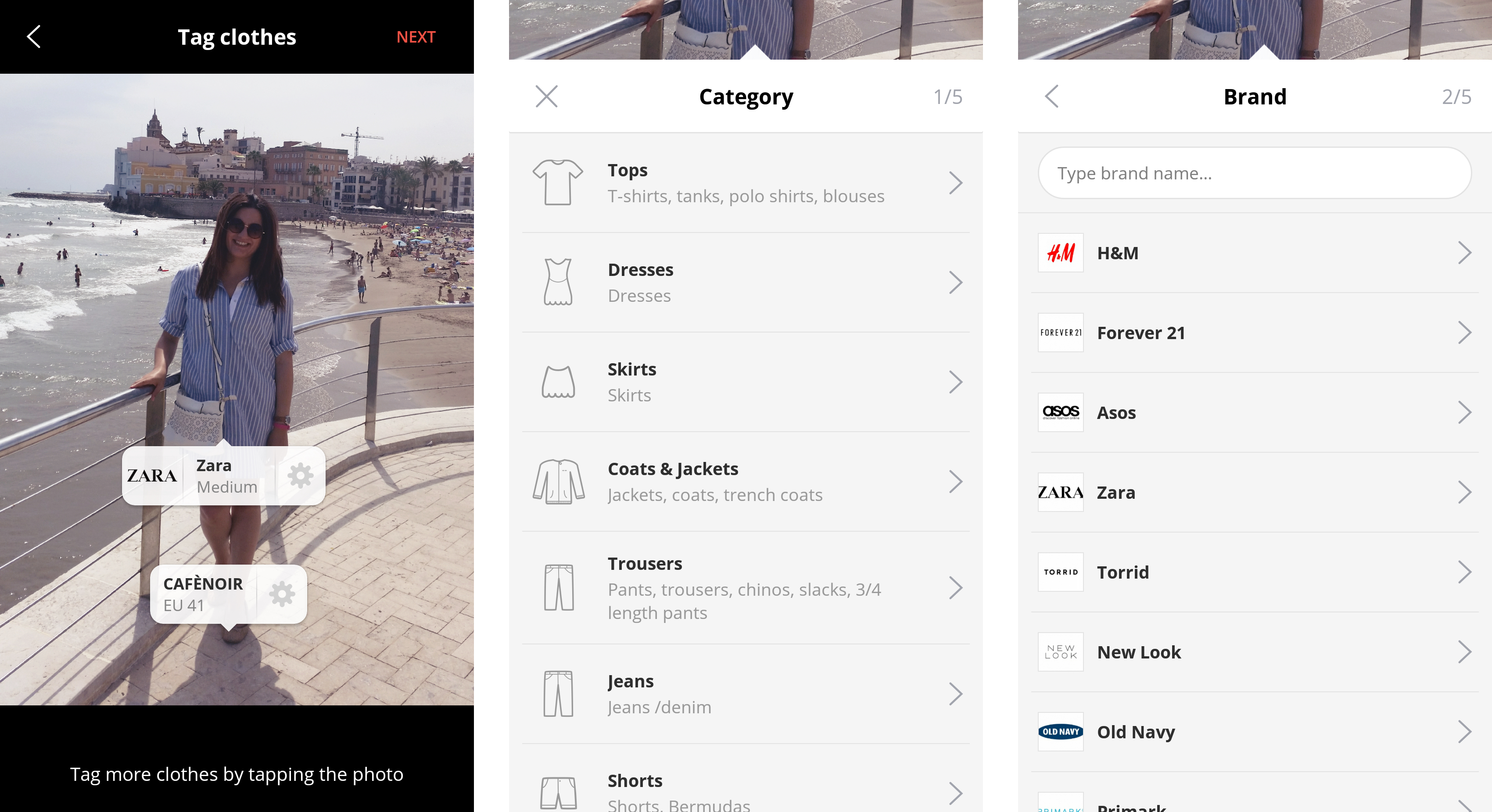1492x812 pixels.
Task: Open settings gear on Zara tag
Action: click(301, 476)
